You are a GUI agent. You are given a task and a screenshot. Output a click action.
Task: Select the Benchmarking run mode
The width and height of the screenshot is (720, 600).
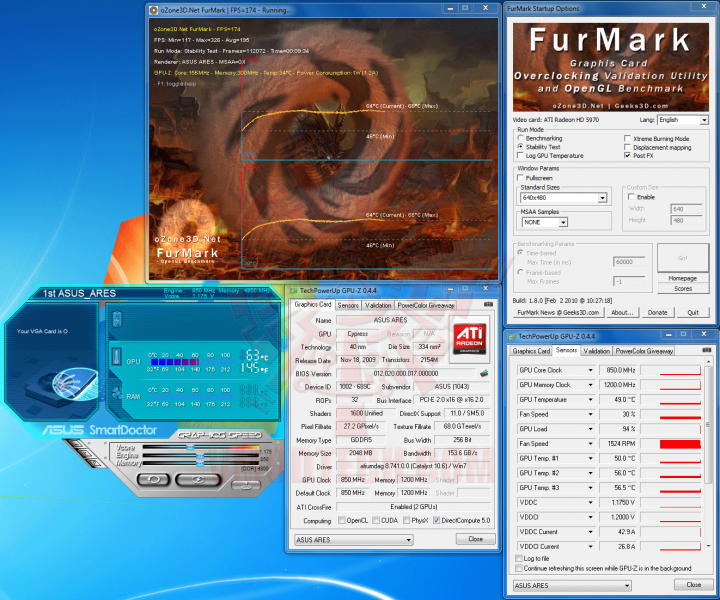[x=520, y=138]
